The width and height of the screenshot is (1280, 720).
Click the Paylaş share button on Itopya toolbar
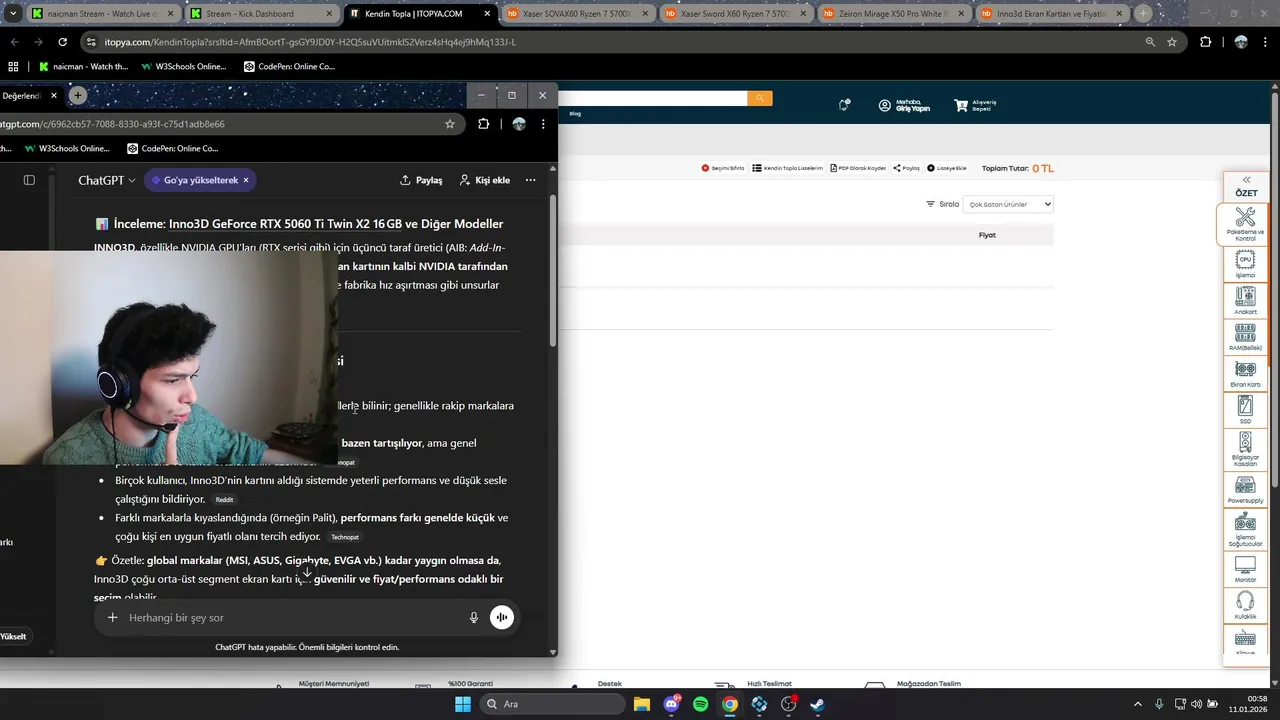click(906, 168)
